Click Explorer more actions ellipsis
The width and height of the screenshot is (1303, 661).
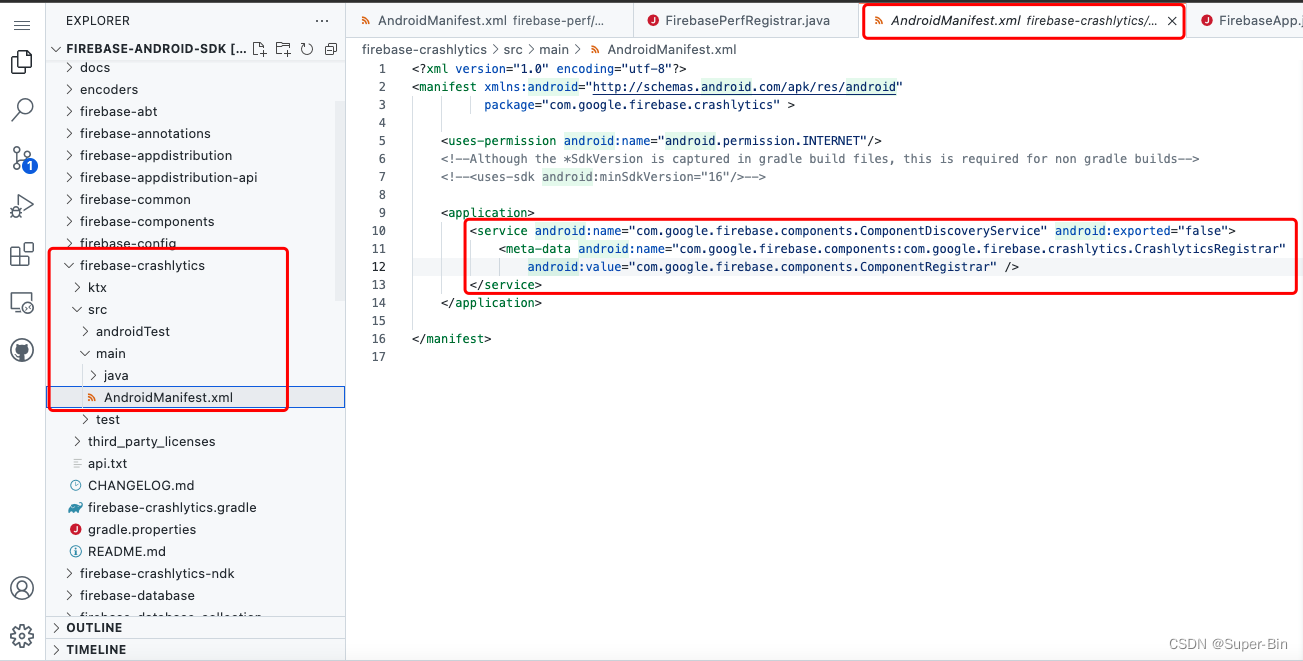tap(321, 20)
